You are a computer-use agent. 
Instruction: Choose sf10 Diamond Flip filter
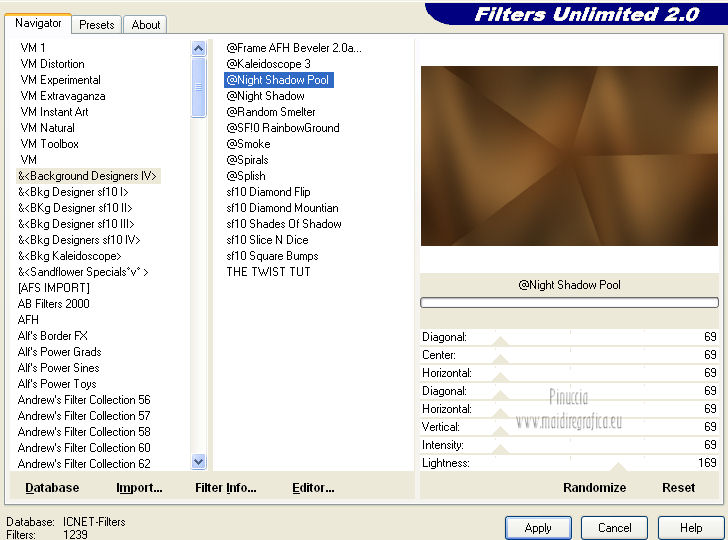[x=268, y=192]
